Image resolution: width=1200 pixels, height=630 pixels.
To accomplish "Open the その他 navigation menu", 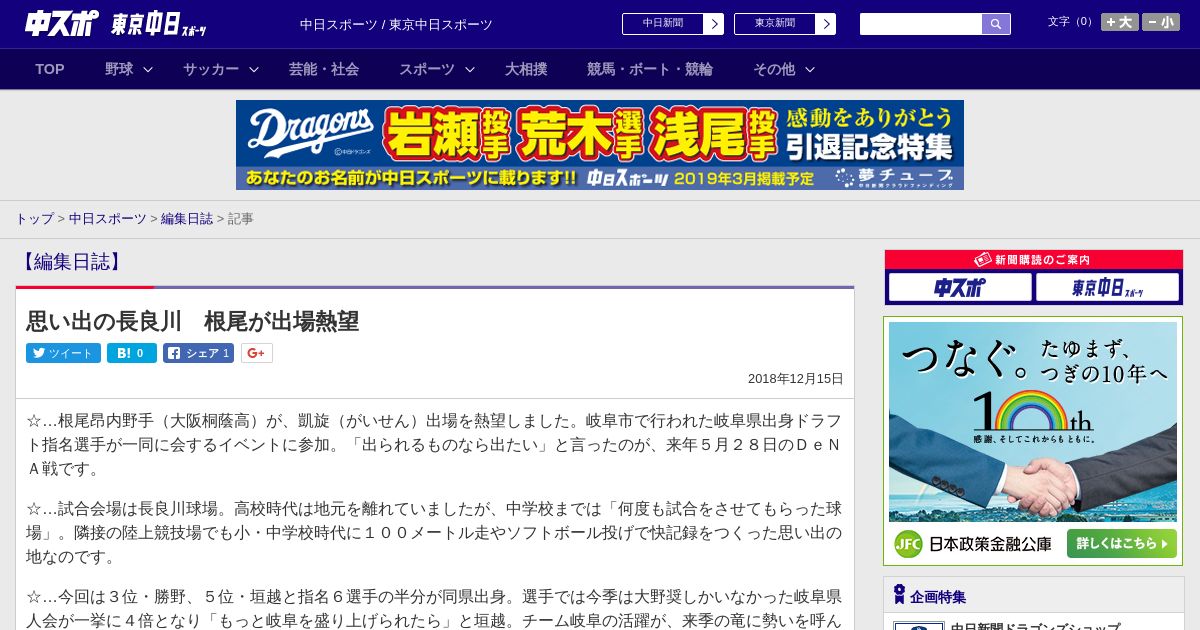I will coord(774,69).
